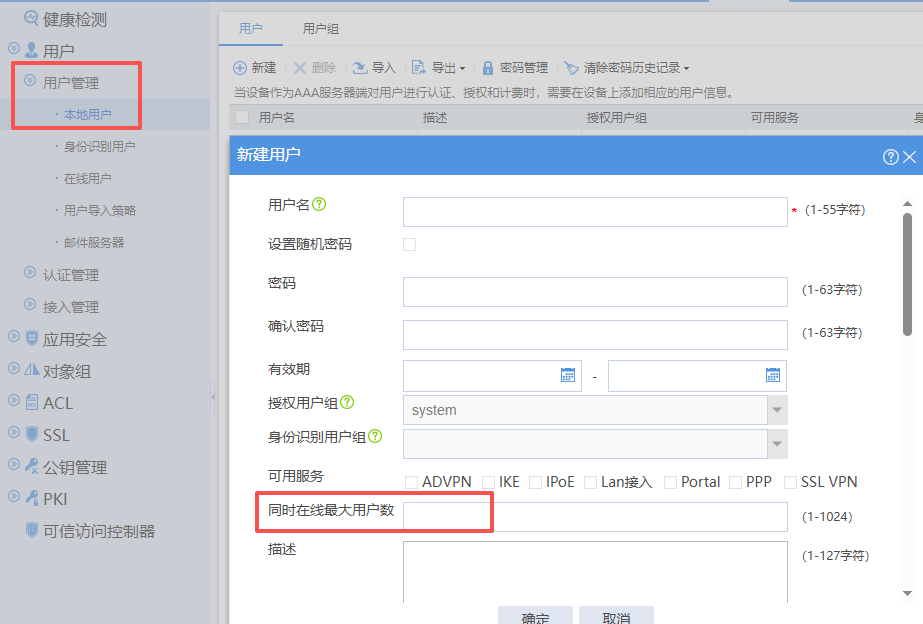
Task: Click the 用户名 input field
Action: [x=595, y=212]
